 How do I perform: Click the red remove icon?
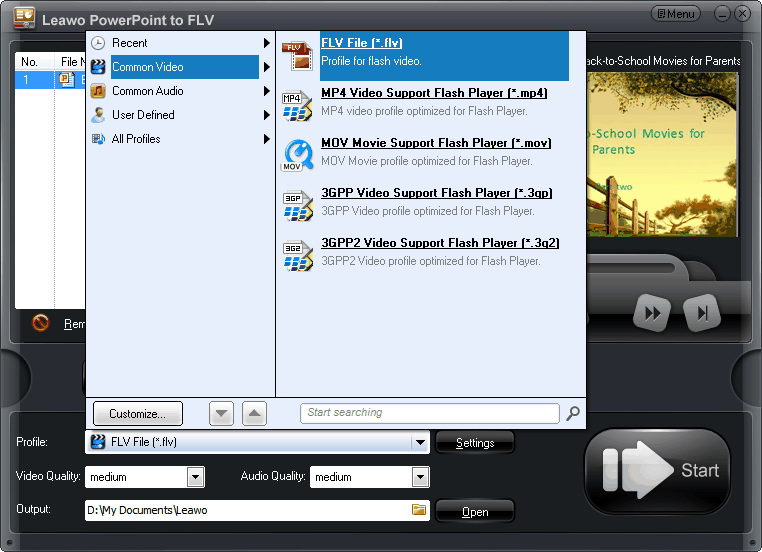tap(41, 323)
